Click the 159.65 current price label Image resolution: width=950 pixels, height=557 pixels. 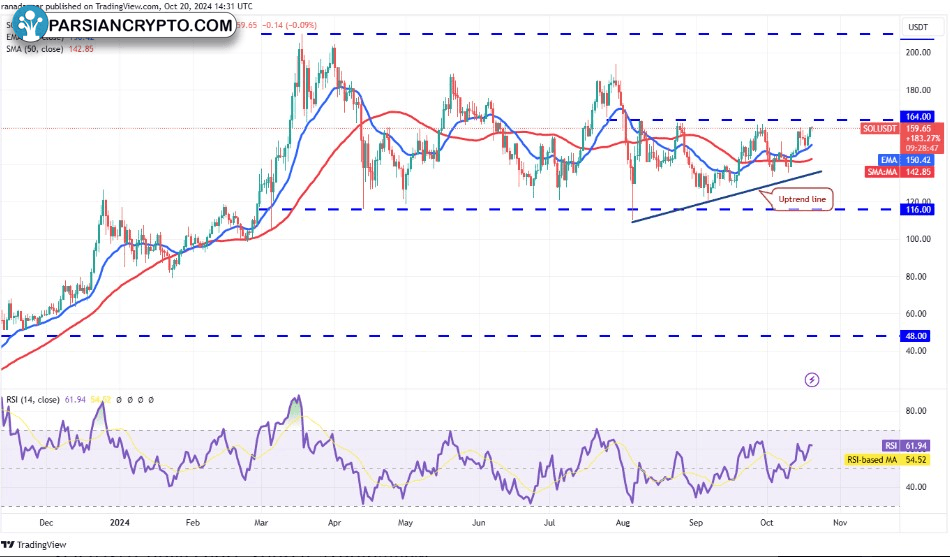[918, 128]
